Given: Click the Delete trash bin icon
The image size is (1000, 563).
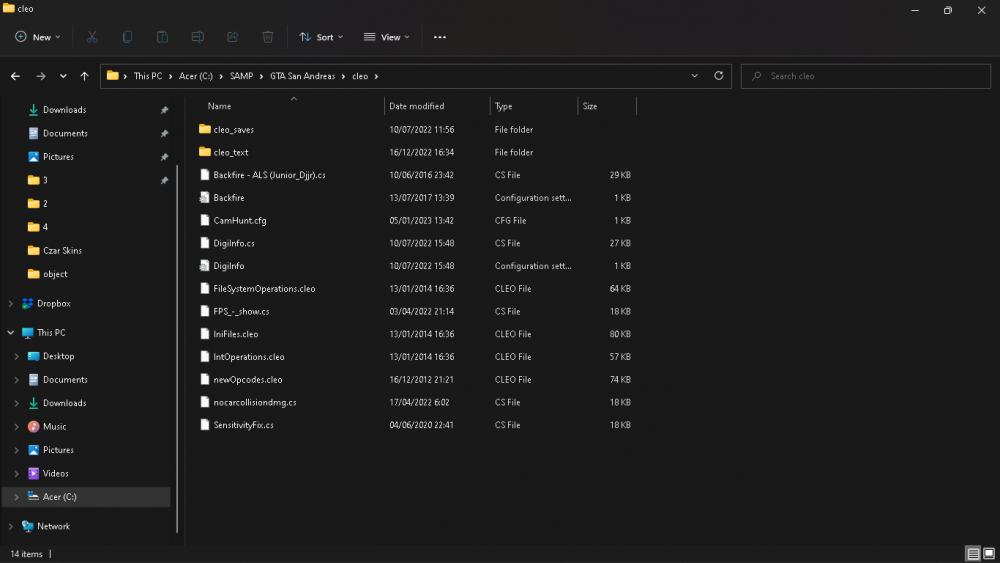Looking at the screenshot, I should pyautogui.click(x=268, y=37).
